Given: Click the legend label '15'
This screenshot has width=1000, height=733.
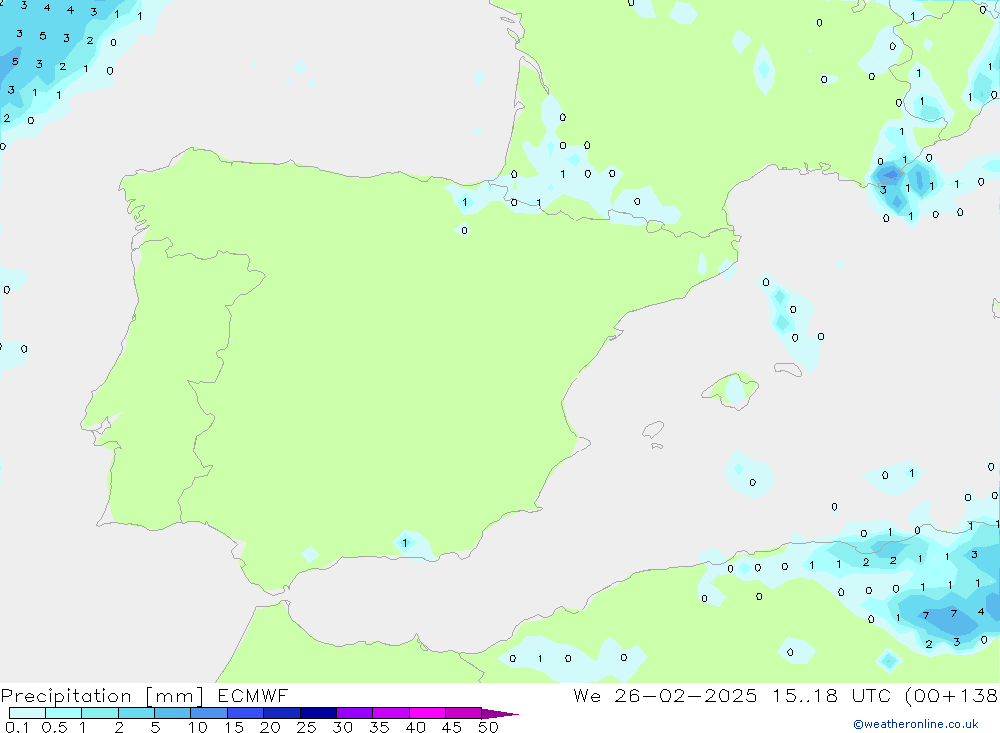Looking at the screenshot, I should 234,727.
